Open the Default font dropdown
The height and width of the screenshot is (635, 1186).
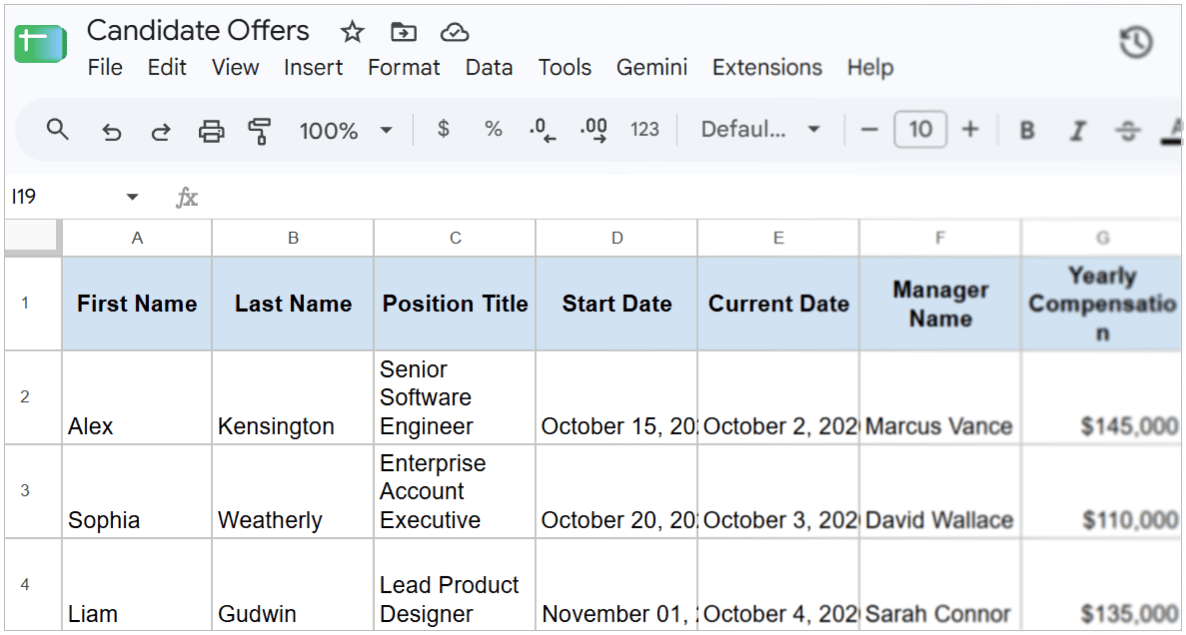coord(760,130)
